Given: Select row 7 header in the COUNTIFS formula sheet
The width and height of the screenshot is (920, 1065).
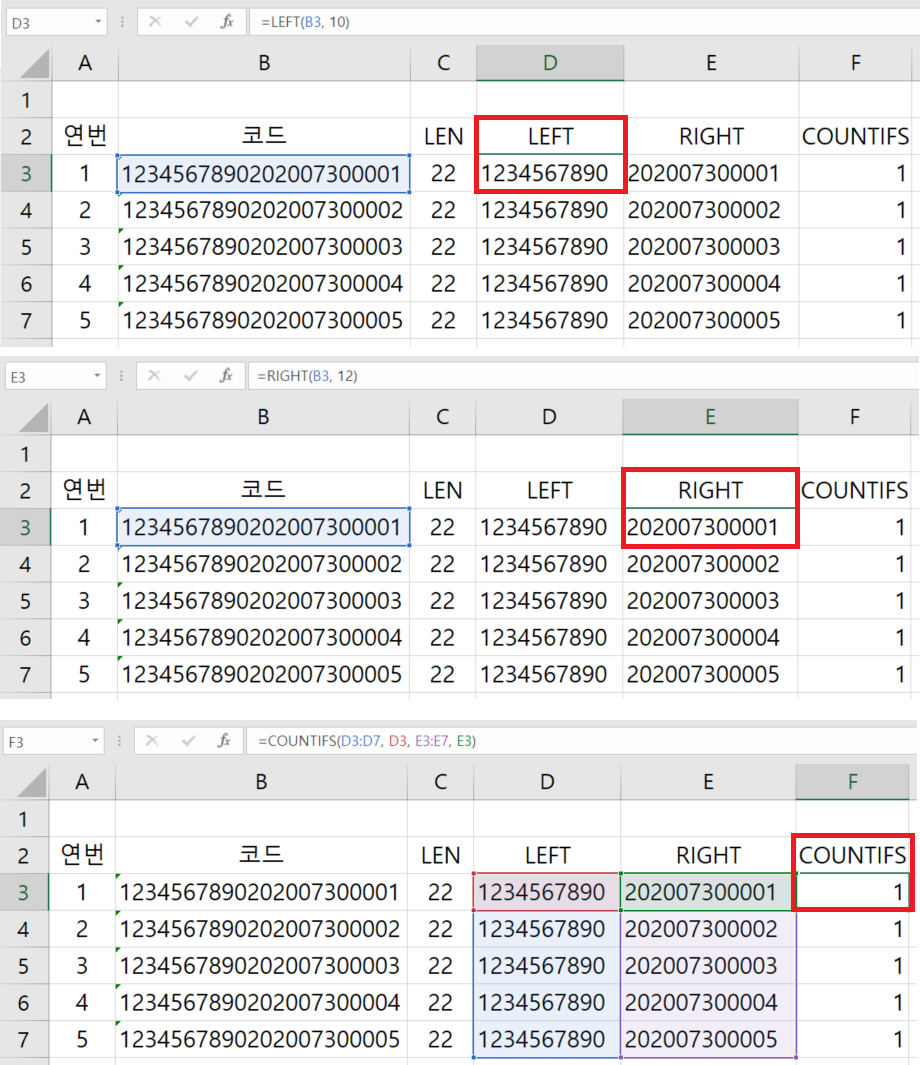Looking at the screenshot, I should 23,1039.
